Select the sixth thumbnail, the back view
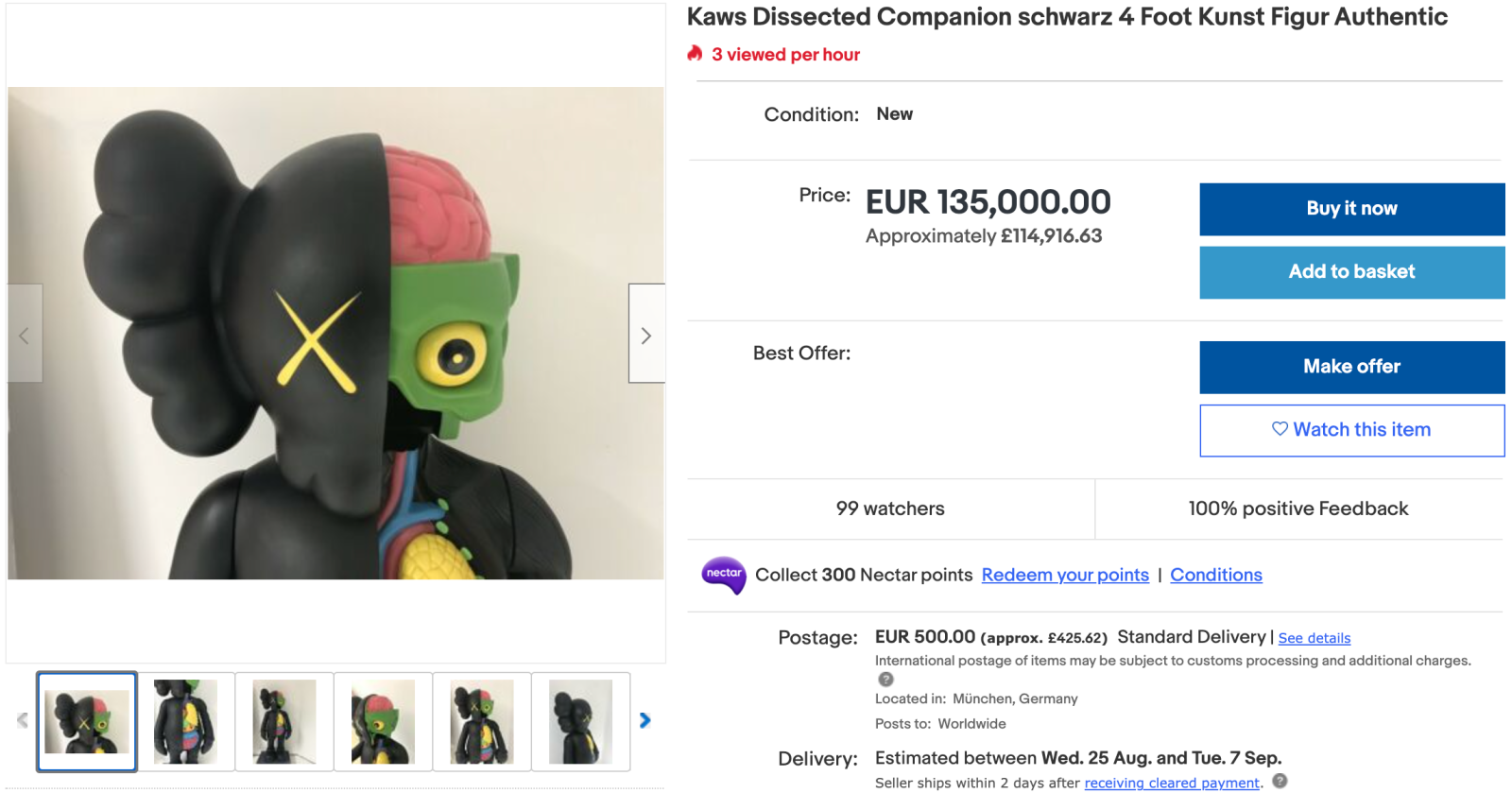 coord(580,722)
